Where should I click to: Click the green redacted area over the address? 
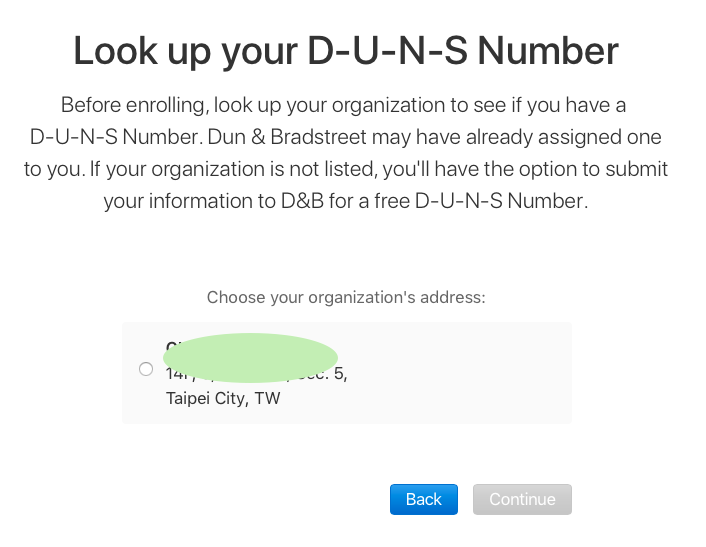[250, 358]
